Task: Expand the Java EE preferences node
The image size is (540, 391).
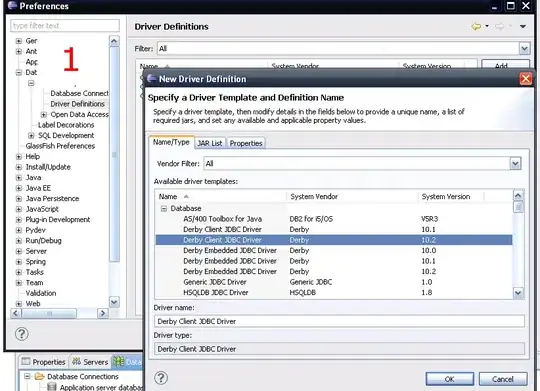Action: pos(19,188)
